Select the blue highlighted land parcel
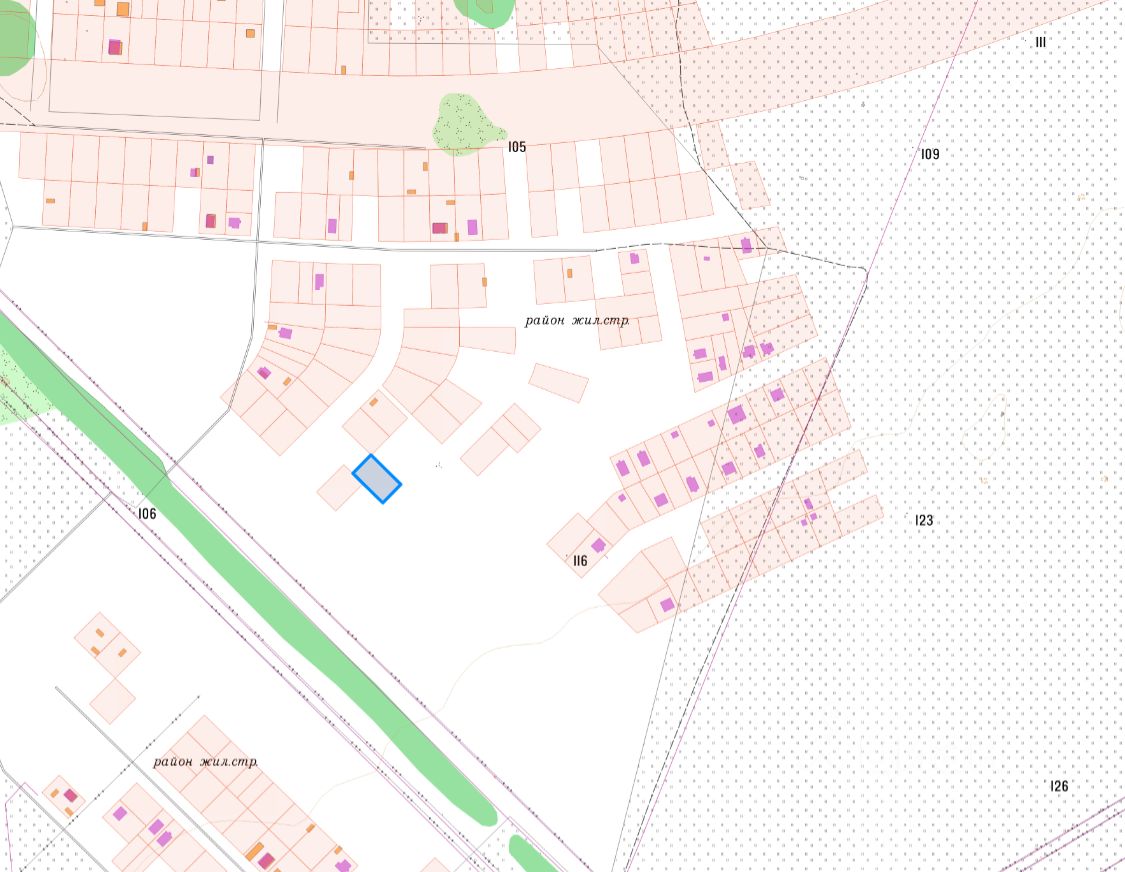The height and width of the screenshot is (872, 1125). 377,479
